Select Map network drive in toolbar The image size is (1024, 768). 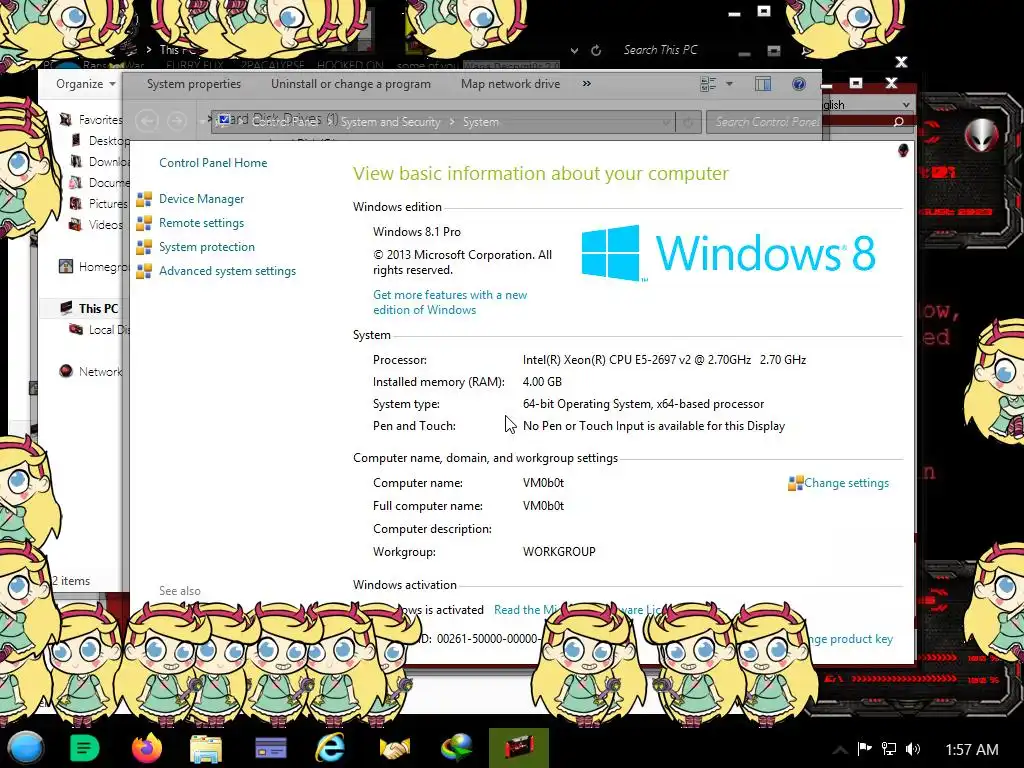pyautogui.click(x=511, y=84)
